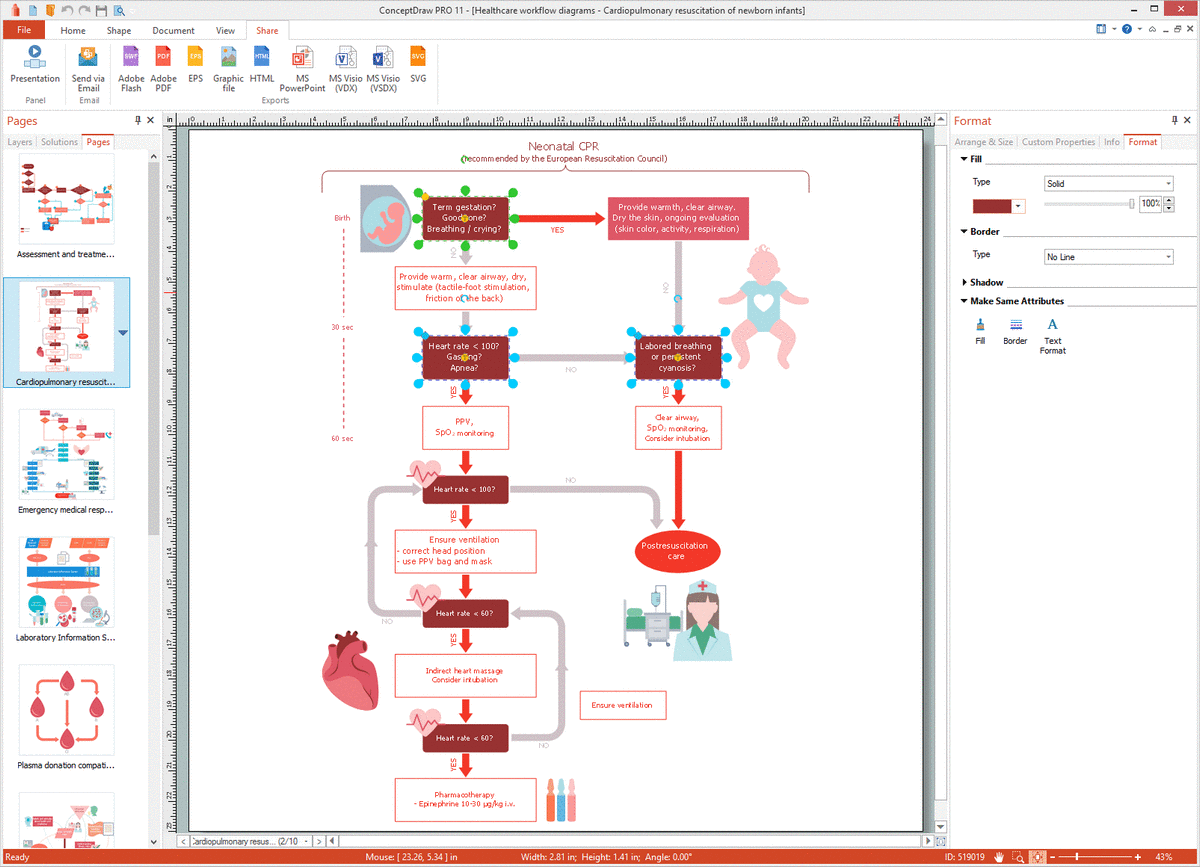Open the Document ribbon tab
The width and height of the screenshot is (1200, 867).
173,31
